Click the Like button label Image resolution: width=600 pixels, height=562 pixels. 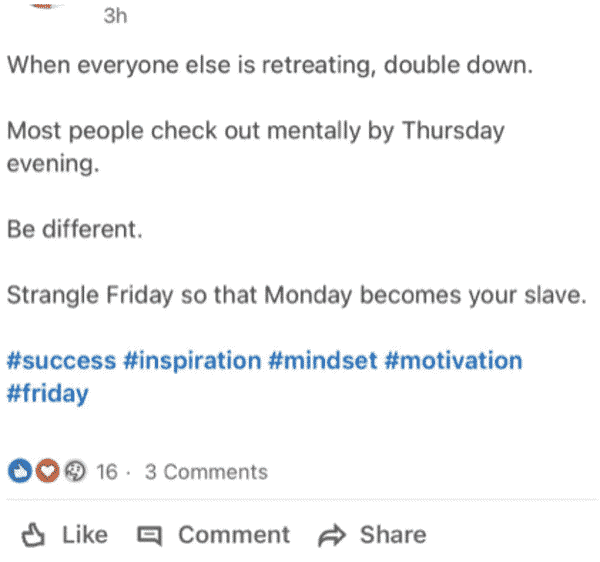[85, 534]
